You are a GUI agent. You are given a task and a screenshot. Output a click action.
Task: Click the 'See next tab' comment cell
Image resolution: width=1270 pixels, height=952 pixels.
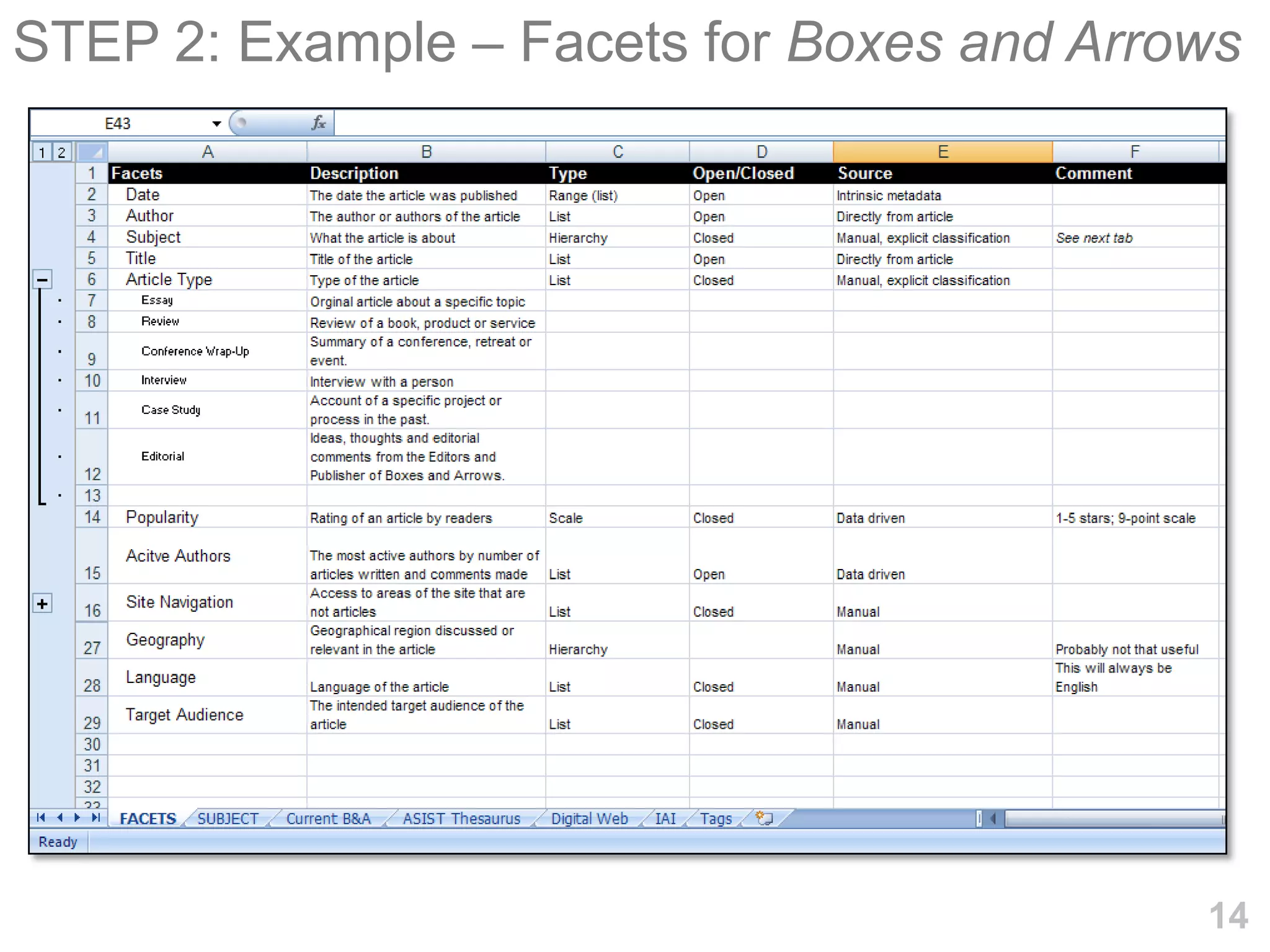click(1136, 237)
